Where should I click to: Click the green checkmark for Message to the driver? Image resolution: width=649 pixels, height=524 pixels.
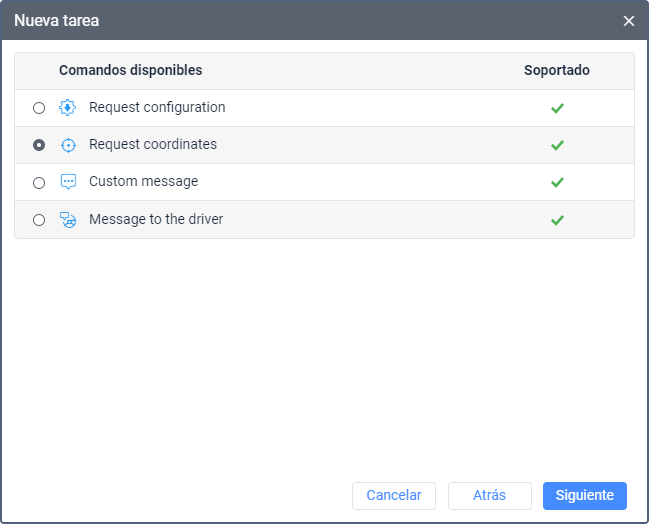click(557, 220)
